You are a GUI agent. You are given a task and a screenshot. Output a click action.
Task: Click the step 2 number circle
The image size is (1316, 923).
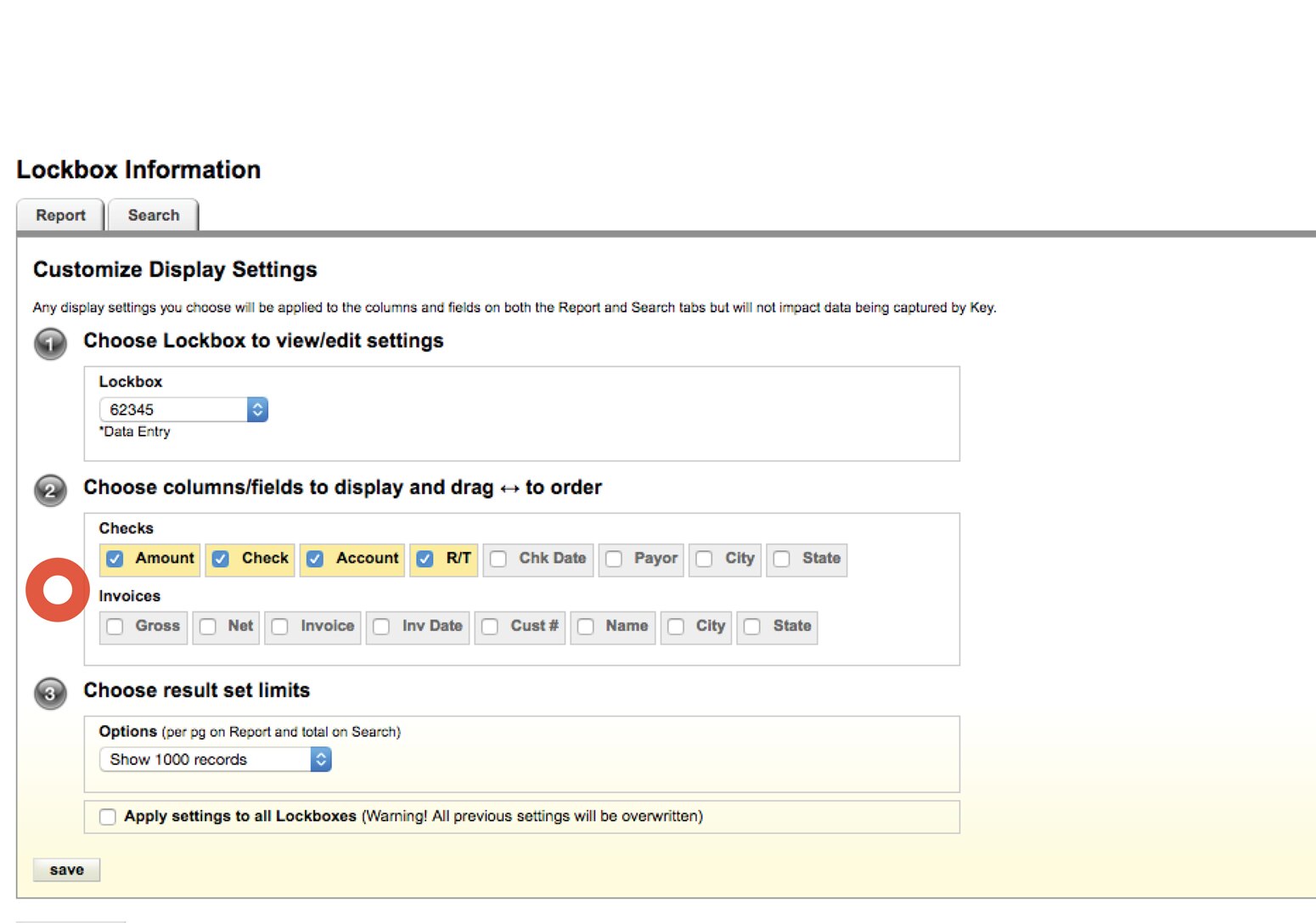point(50,491)
